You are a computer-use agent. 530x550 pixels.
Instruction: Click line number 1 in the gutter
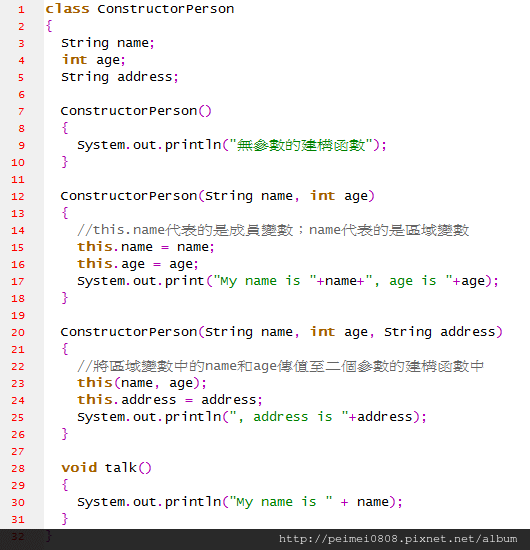[x=21, y=9]
